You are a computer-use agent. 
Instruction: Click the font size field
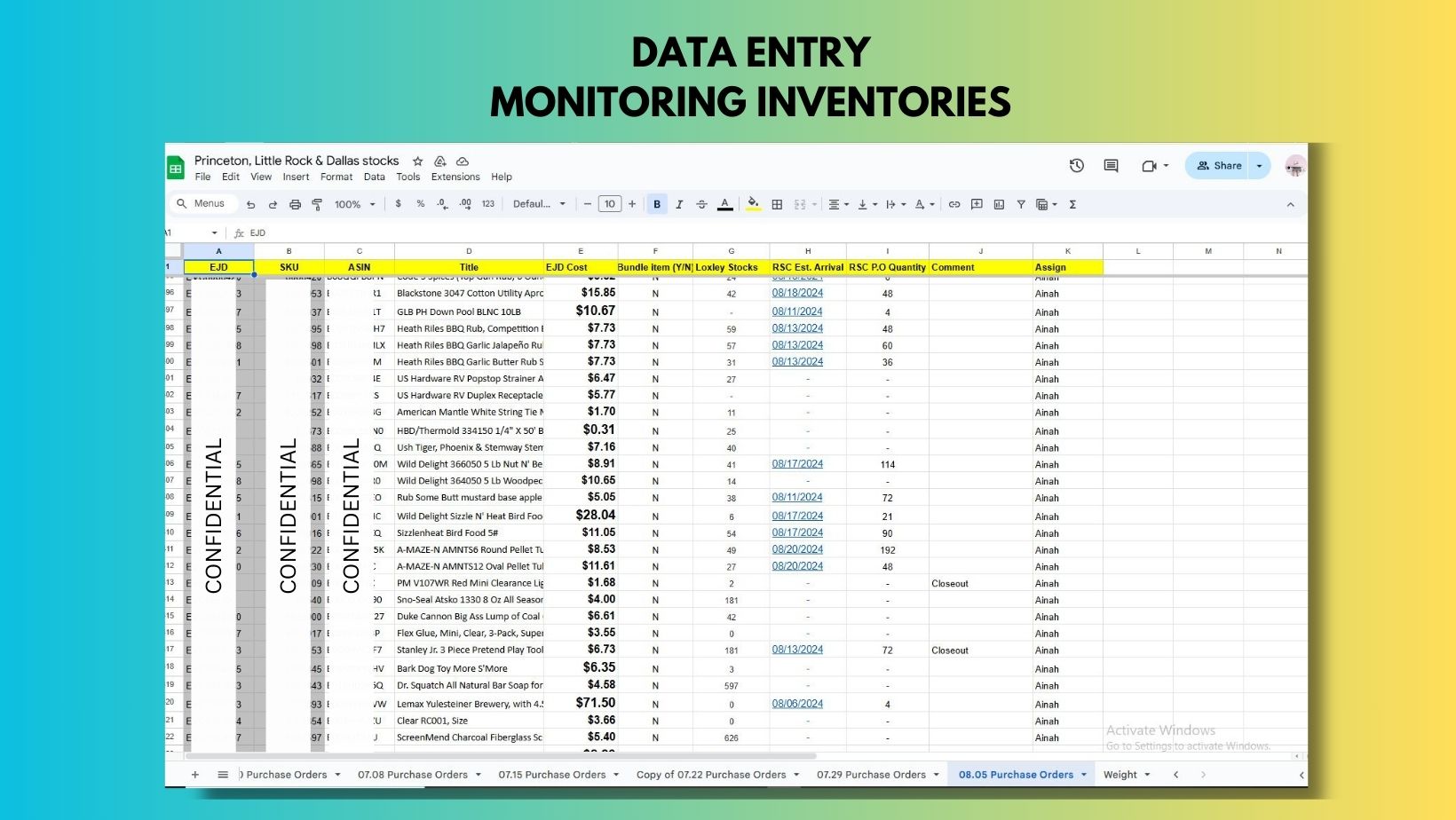610,204
